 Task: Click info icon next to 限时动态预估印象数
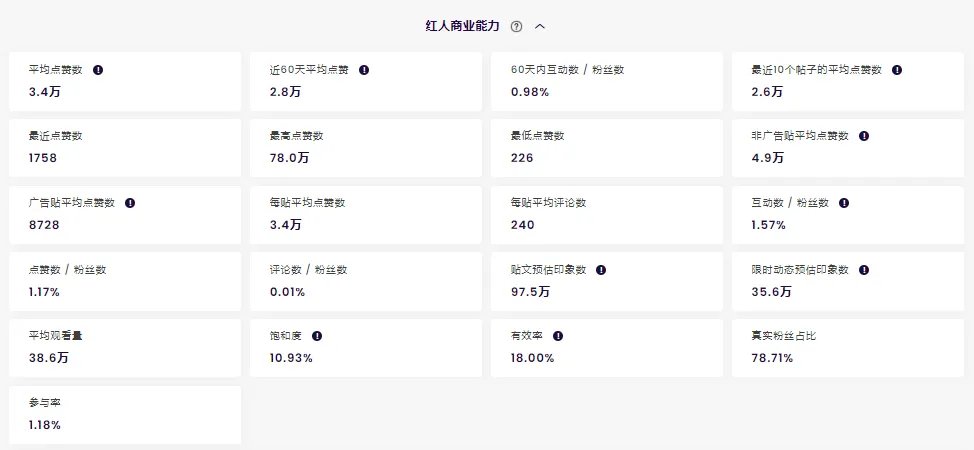[863, 270]
